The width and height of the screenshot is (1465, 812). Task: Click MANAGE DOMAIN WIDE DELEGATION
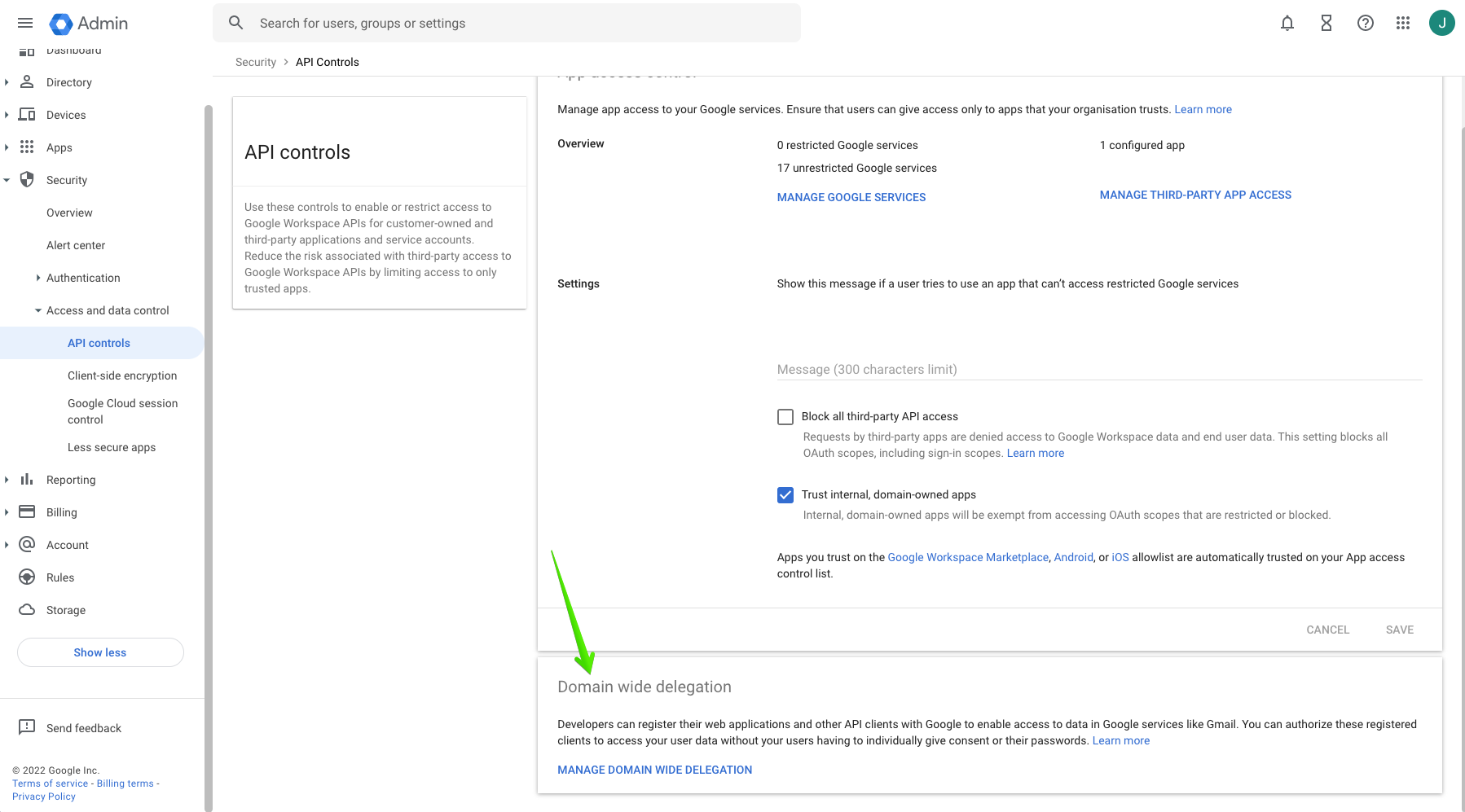click(654, 770)
